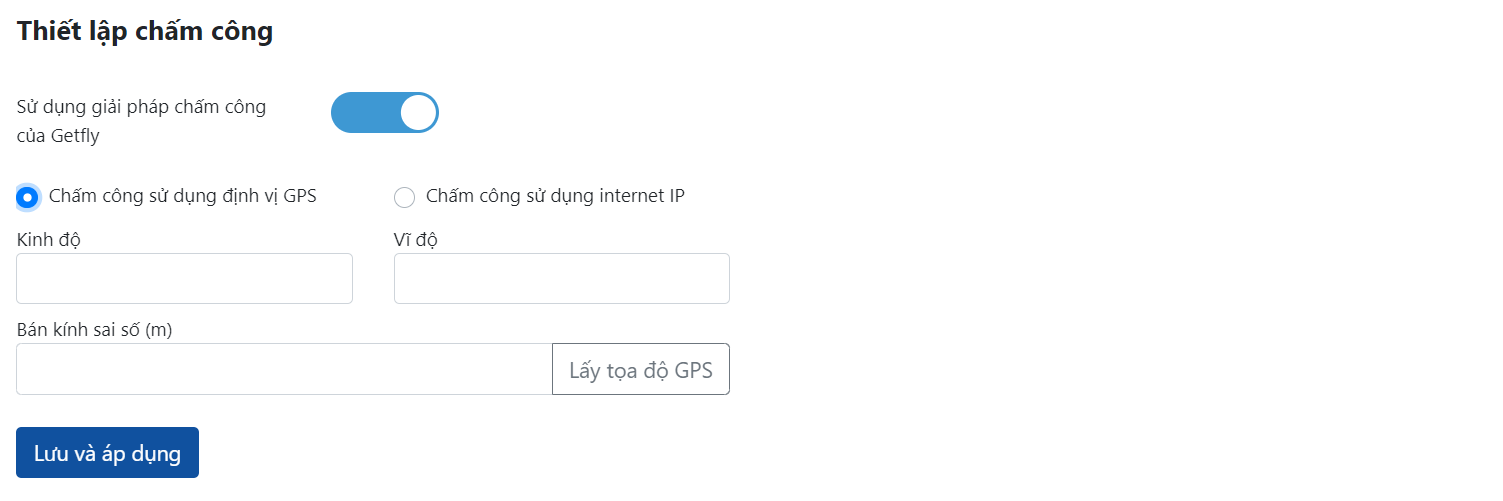Click the blue track of the Getfly toggle
Image resolution: width=1503 pixels, height=501 pixels.
(x=362, y=113)
